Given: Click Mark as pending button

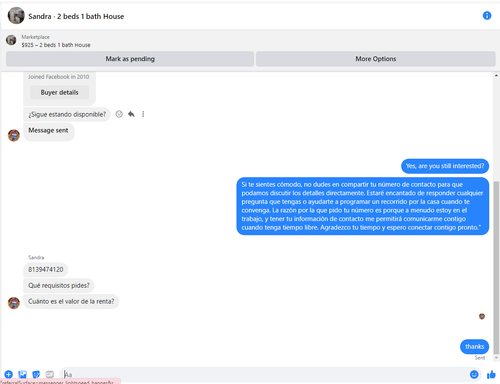Looking at the screenshot, I should 130,59.
